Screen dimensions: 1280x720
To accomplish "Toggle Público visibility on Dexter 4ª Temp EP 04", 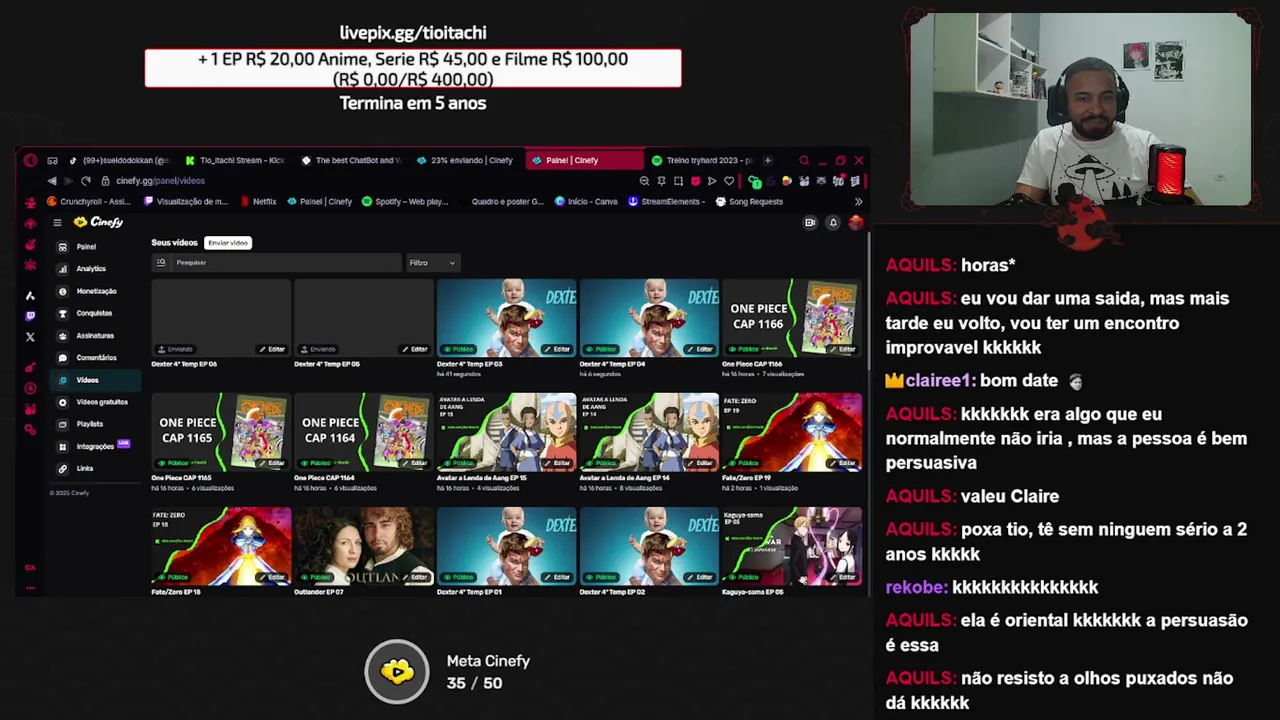I will 602,349.
